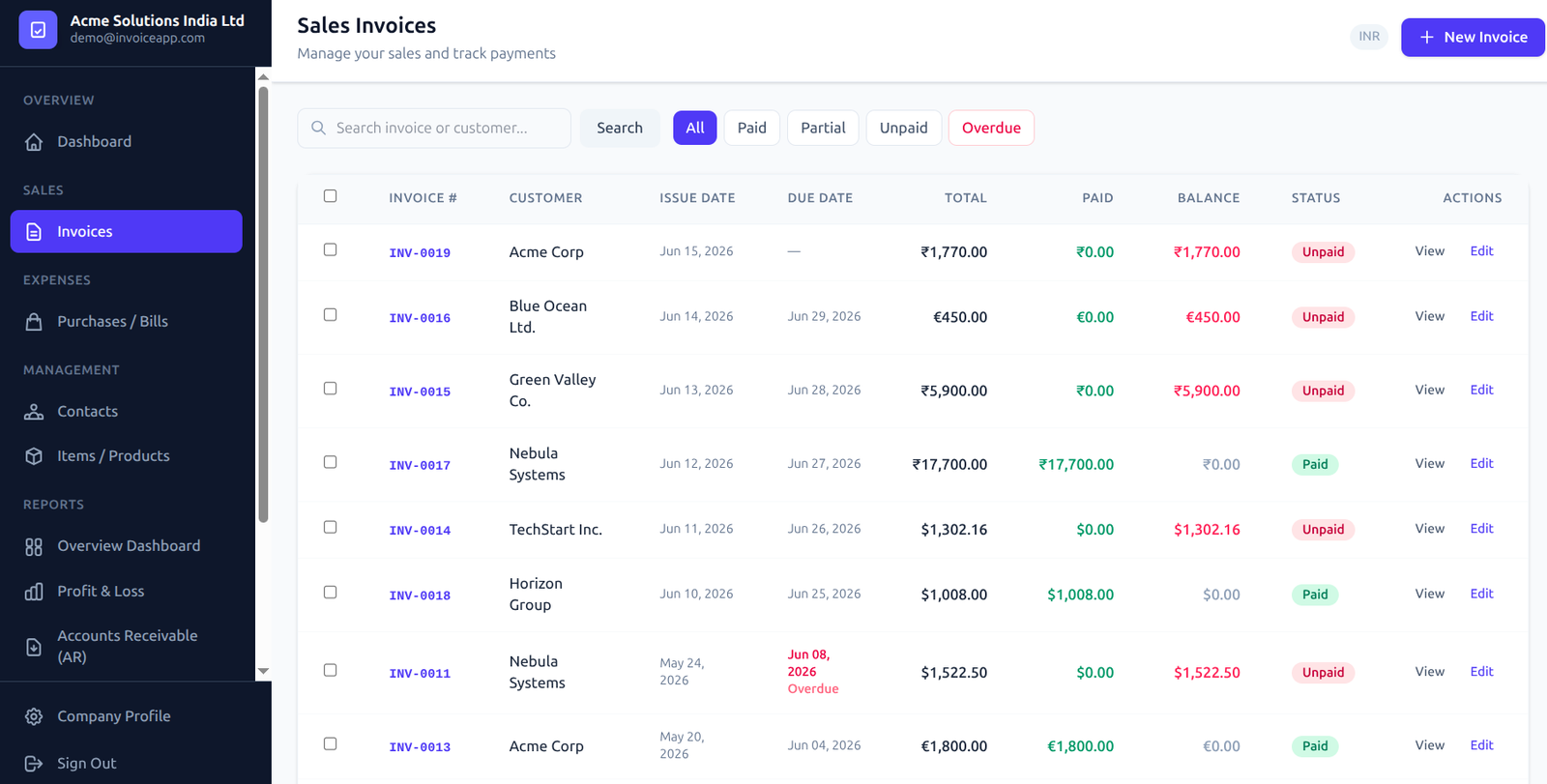Click the Overview Dashboard grid icon

pyautogui.click(x=34, y=547)
